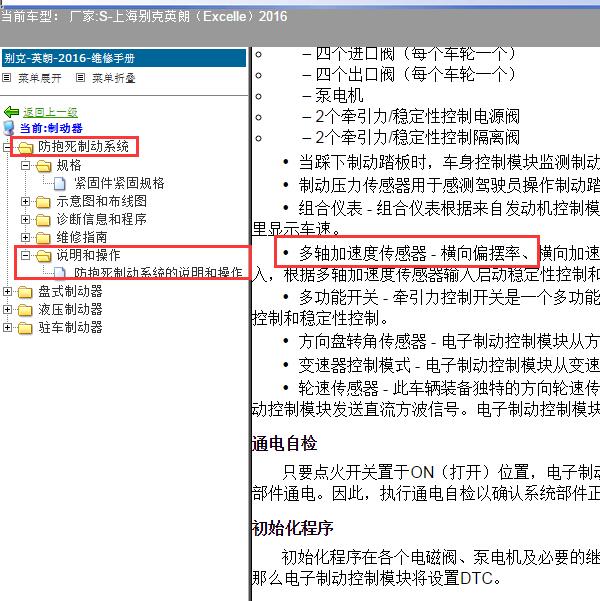Expand the 驻车制动器 tree node

point(7,327)
